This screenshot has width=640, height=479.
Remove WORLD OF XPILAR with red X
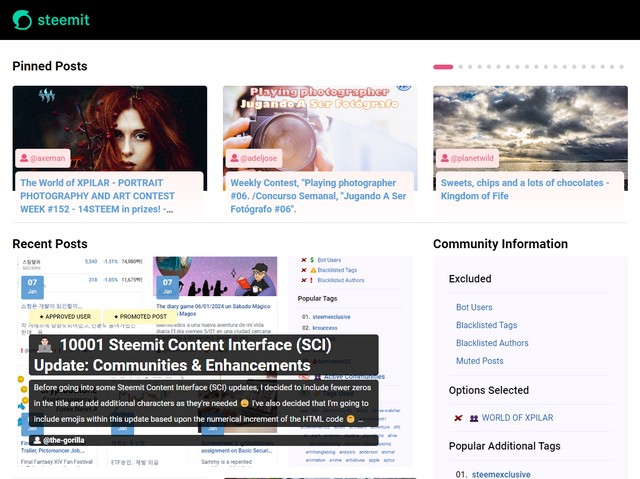coord(458,418)
